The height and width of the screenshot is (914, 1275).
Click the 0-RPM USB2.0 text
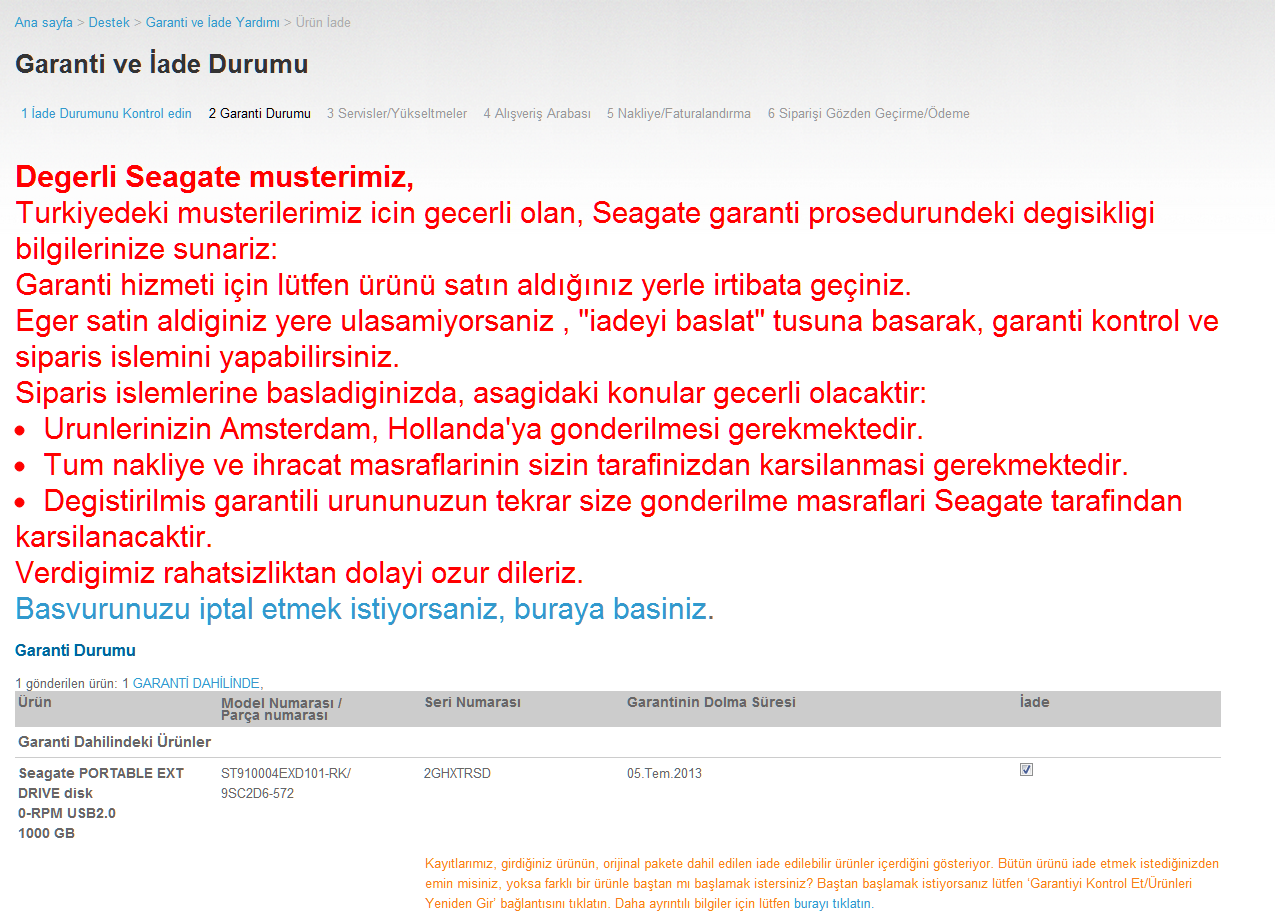coord(67,814)
